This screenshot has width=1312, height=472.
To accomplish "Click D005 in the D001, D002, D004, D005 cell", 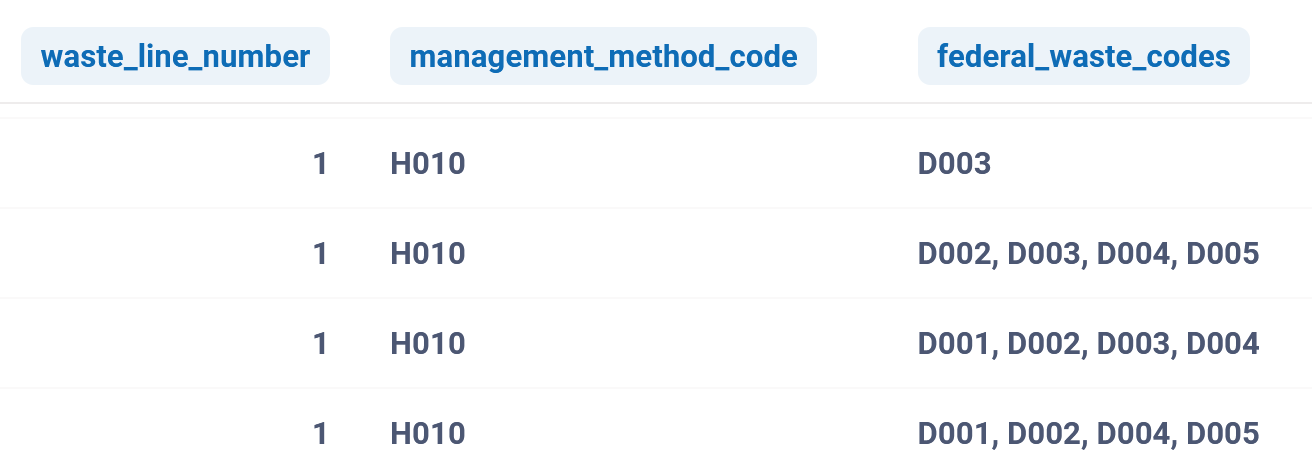I will [1222, 434].
